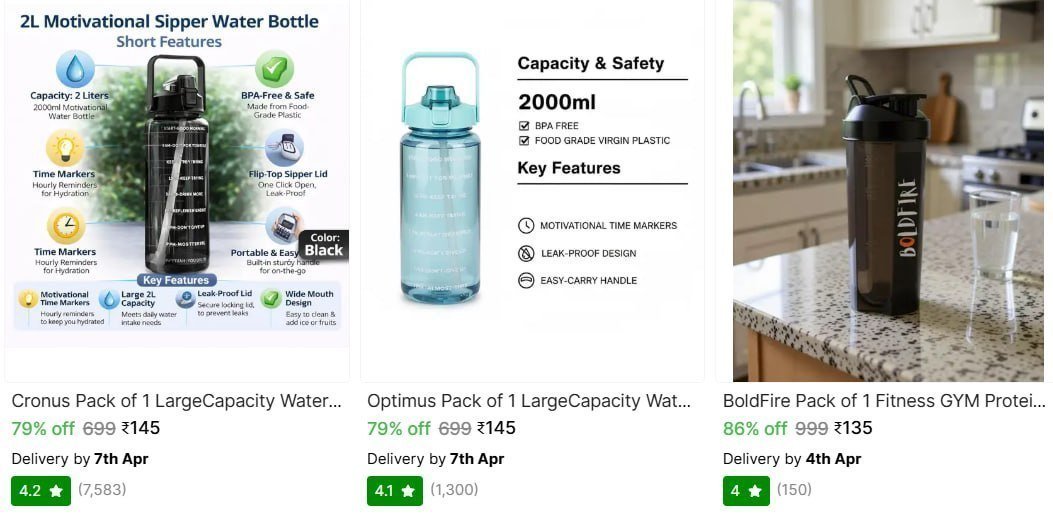Click the ₹135 BoldFire price

(853, 429)
